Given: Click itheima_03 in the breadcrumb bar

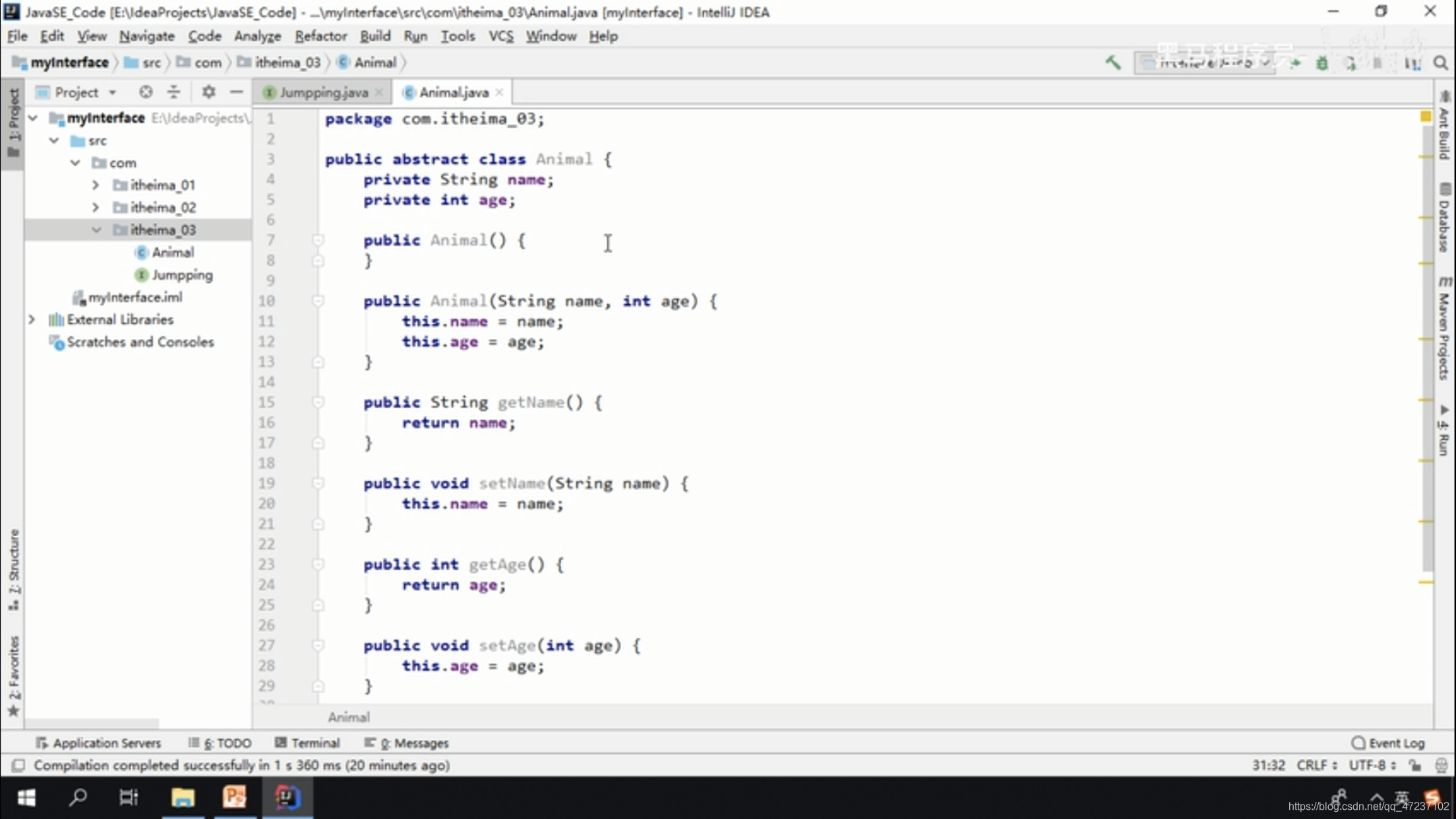Looking at the screenshot, I should click(280, 63).
